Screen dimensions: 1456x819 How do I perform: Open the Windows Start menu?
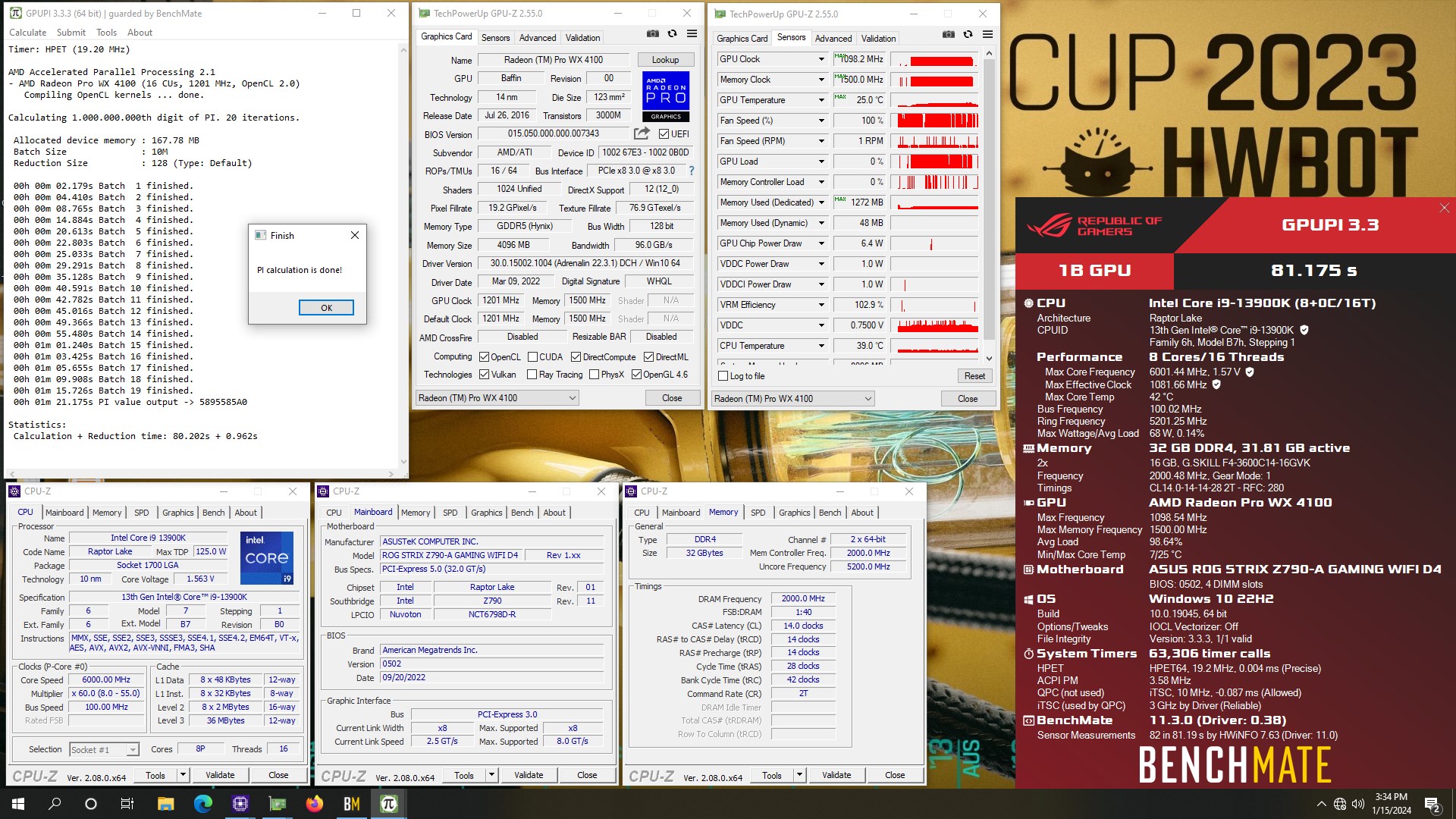point(18,804)
